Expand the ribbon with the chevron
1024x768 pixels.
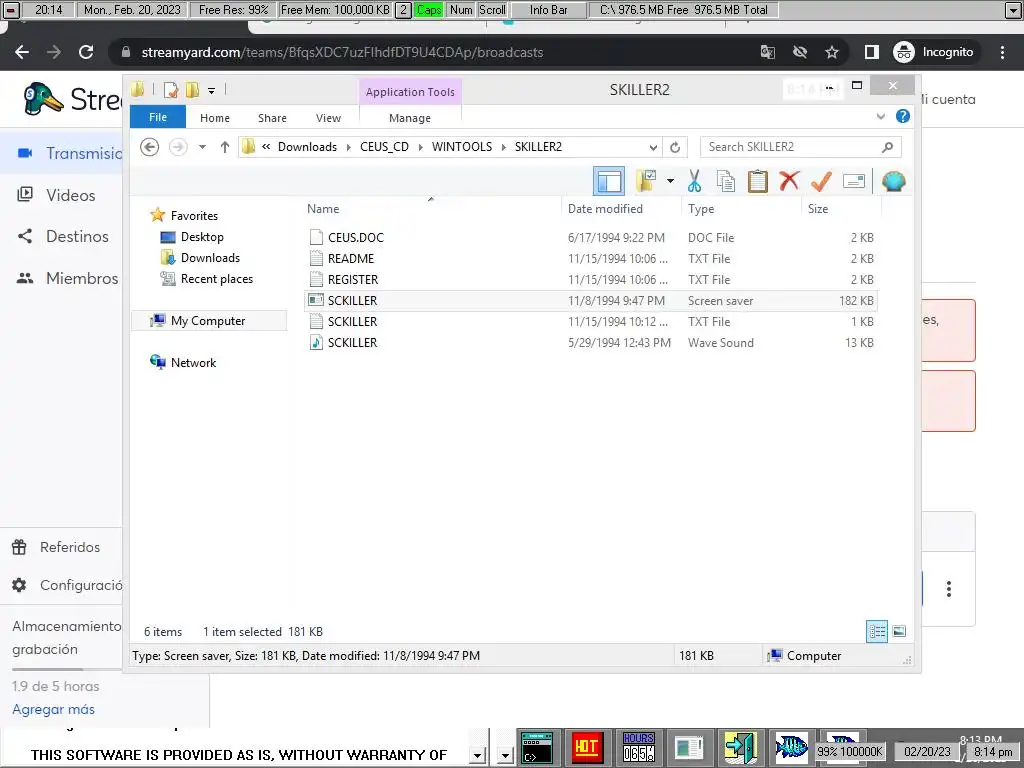coord(880,116)
